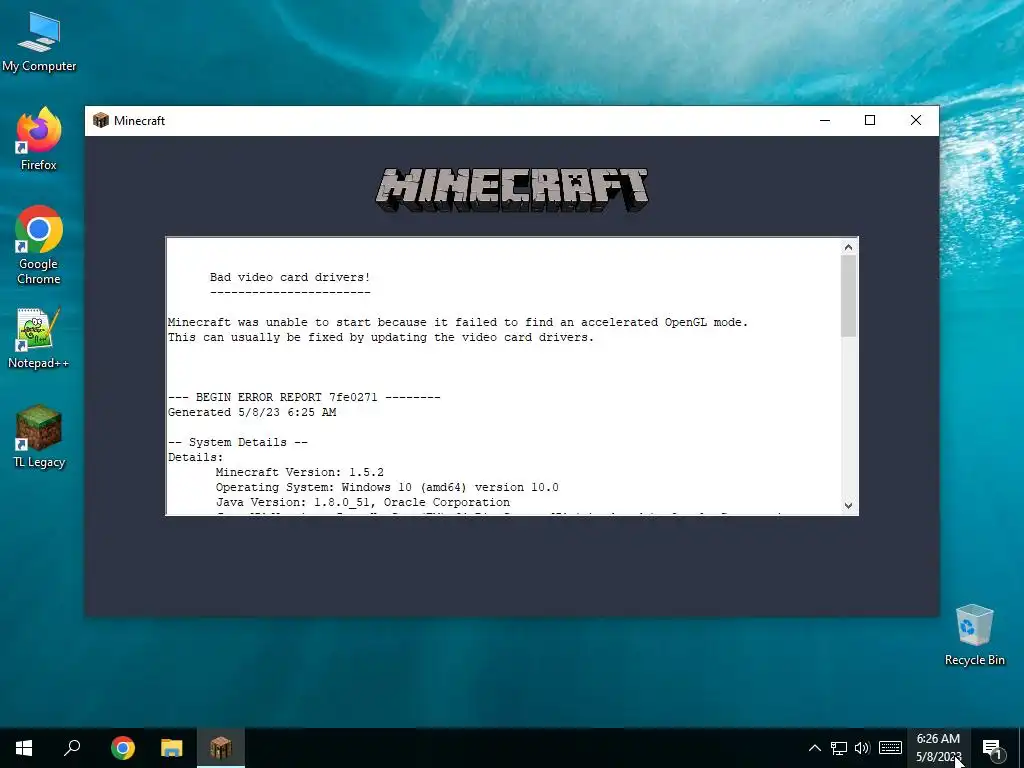Select the Notepad++ desktop shortcut
Image resolution: width=1024 pixels, height=768 pixels.
tap(39, 338)
